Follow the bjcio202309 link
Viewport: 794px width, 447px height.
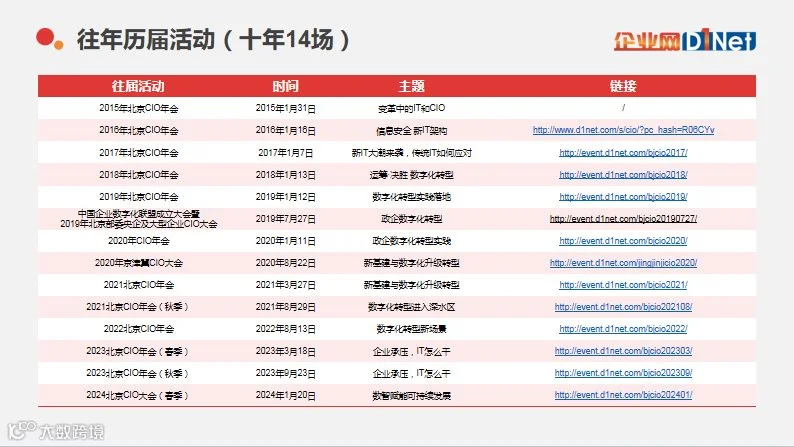pos(623,373)
